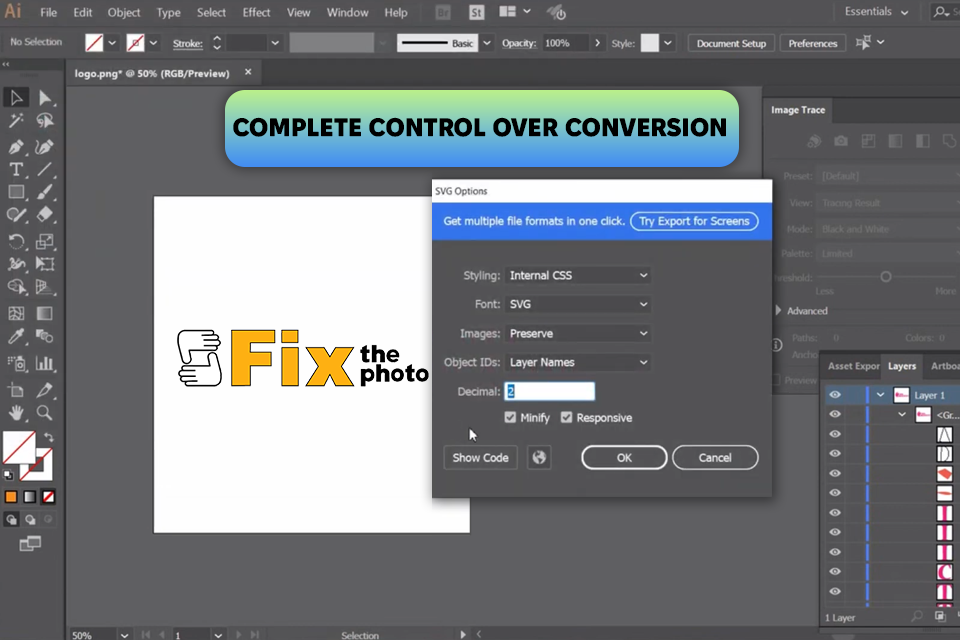The height and width of the screenshot is (640, 960).
Task: Hide Layer 1 with its eye icon
Action: (835, 395)
